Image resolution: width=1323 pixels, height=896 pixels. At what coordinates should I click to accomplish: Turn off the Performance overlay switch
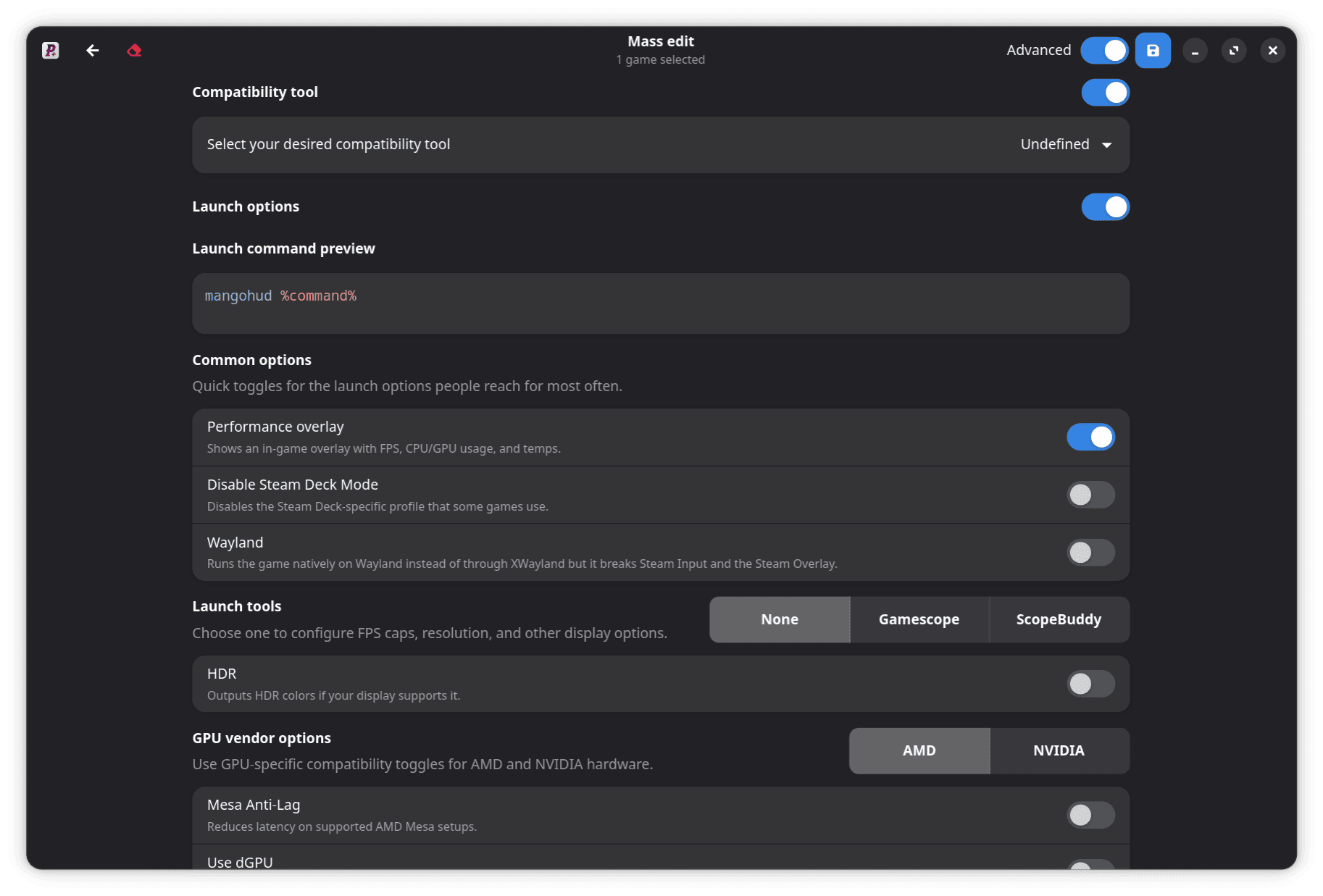coord(1090,437)
